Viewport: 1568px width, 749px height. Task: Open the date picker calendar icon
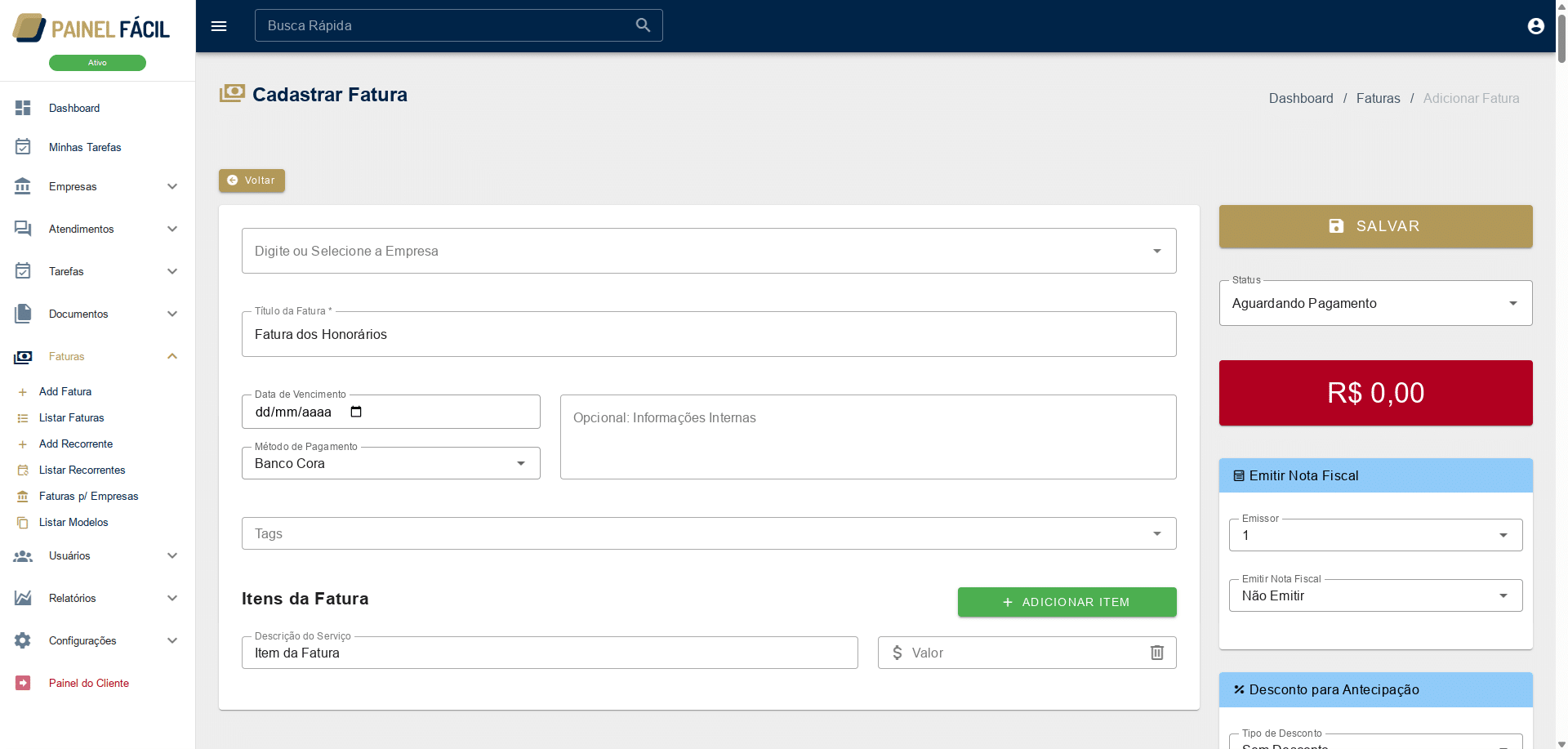click(356, 412)
